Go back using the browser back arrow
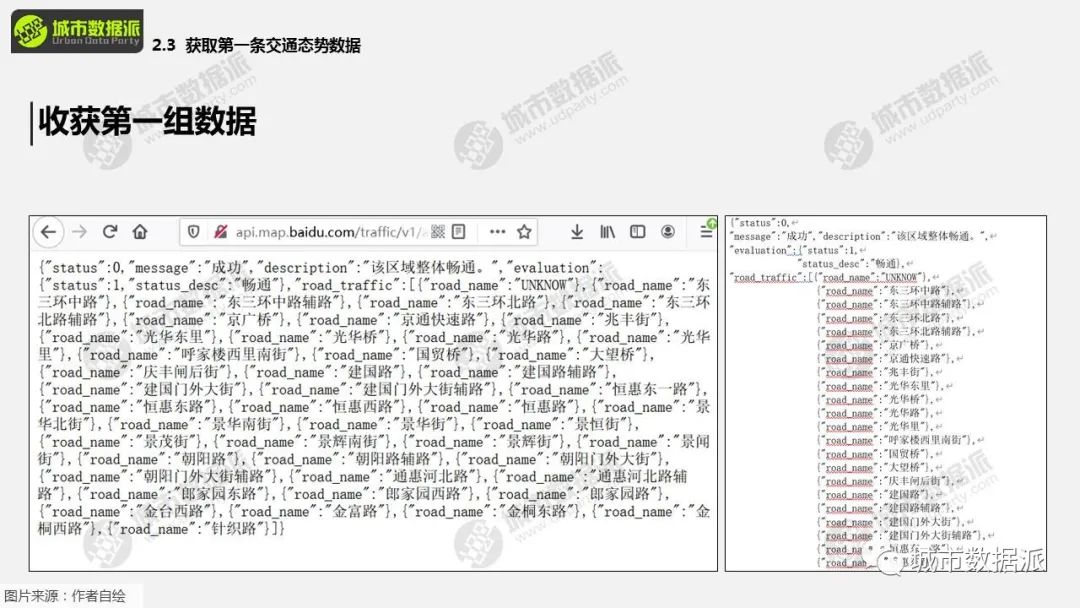 click(x=48, y=232)
